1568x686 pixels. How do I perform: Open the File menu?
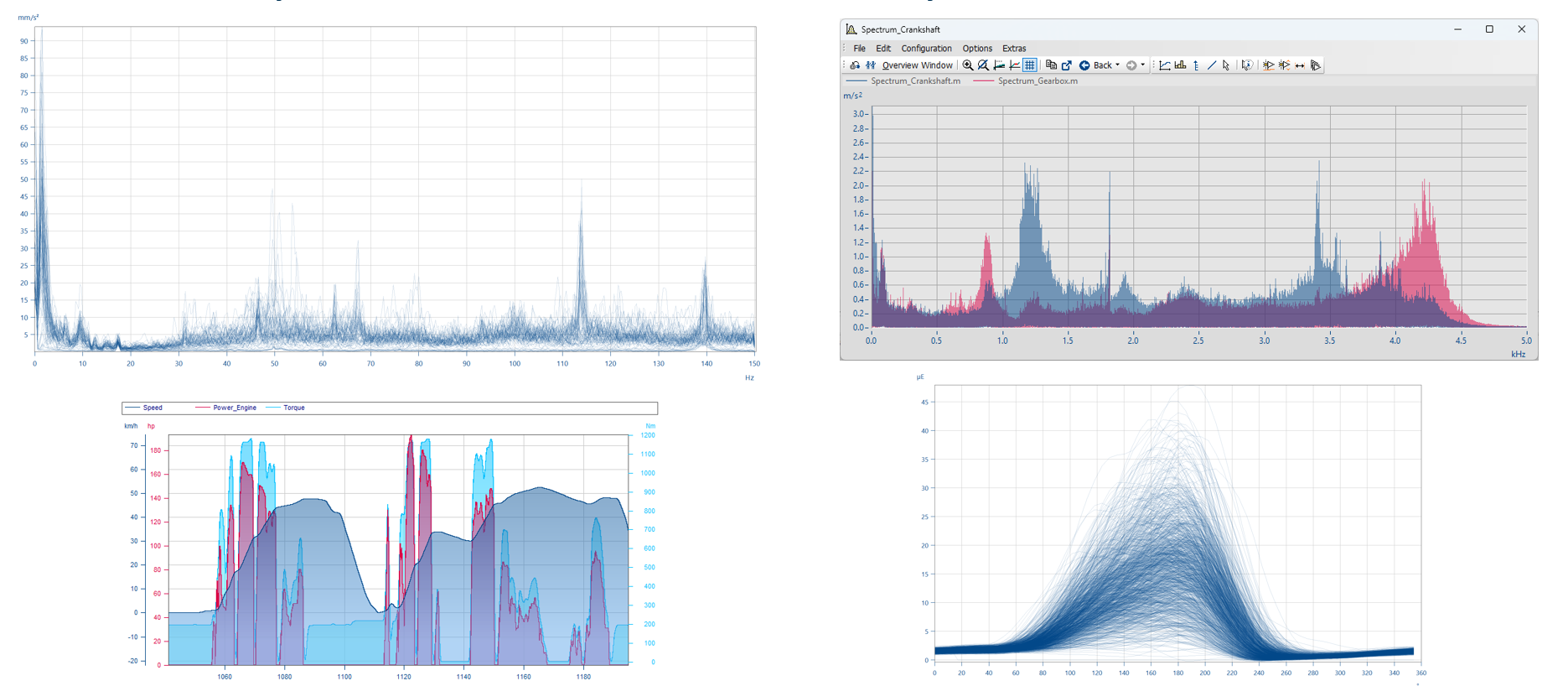(859, 49)
